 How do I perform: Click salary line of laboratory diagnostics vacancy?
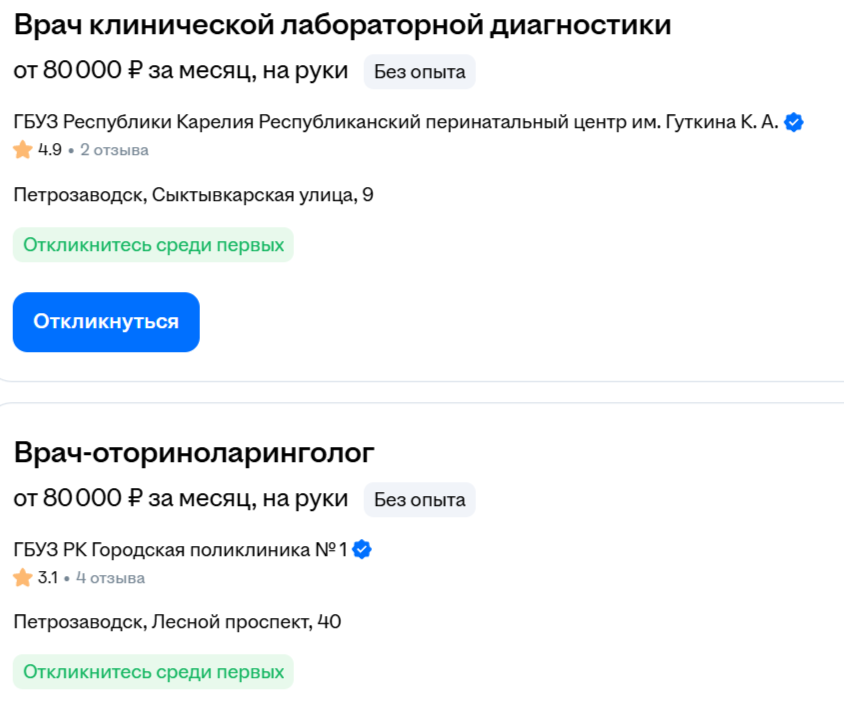tap(180, 71)
